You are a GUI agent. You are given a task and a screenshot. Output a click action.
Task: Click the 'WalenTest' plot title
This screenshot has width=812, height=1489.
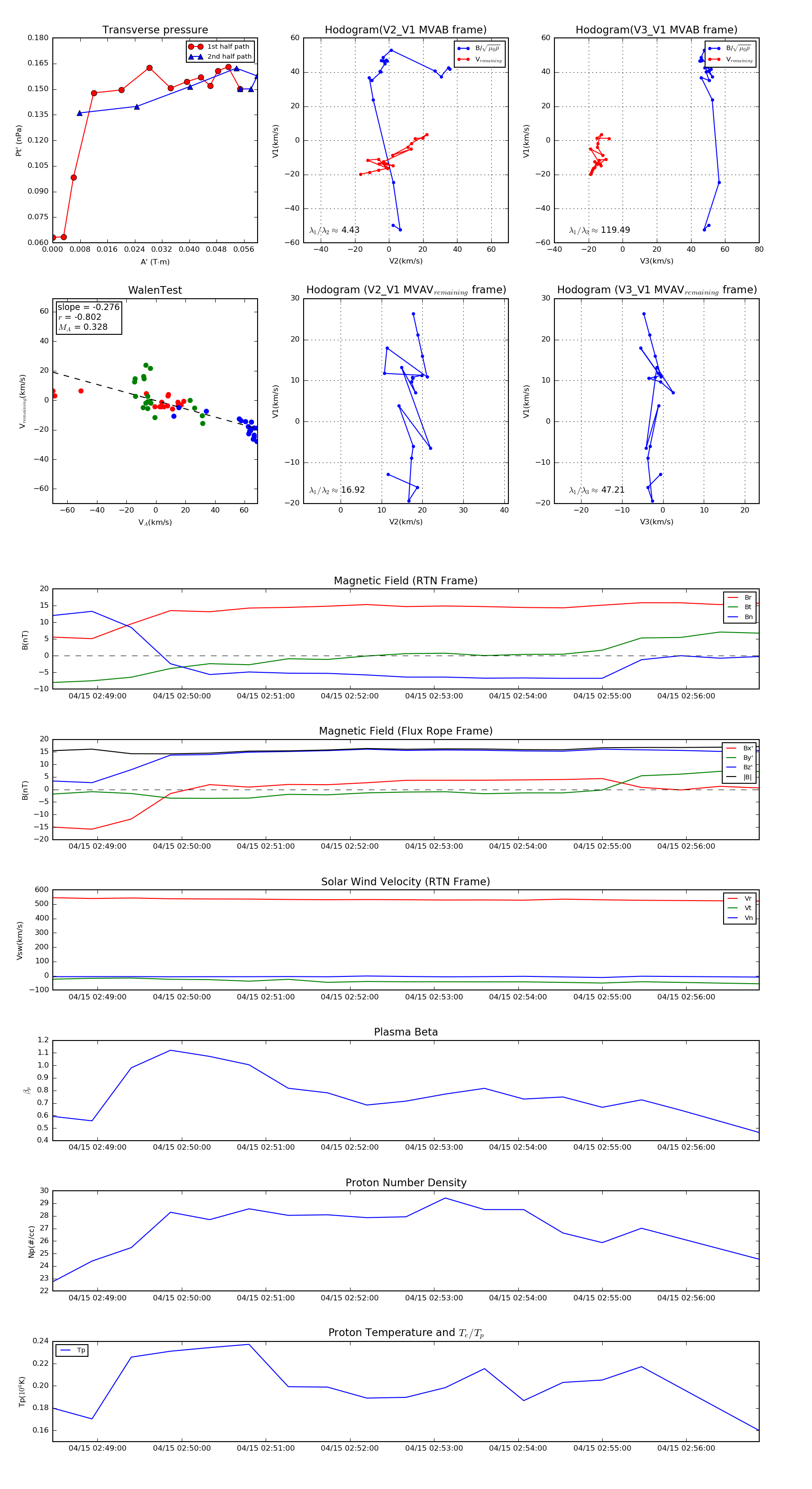click(x=155, y=290)
